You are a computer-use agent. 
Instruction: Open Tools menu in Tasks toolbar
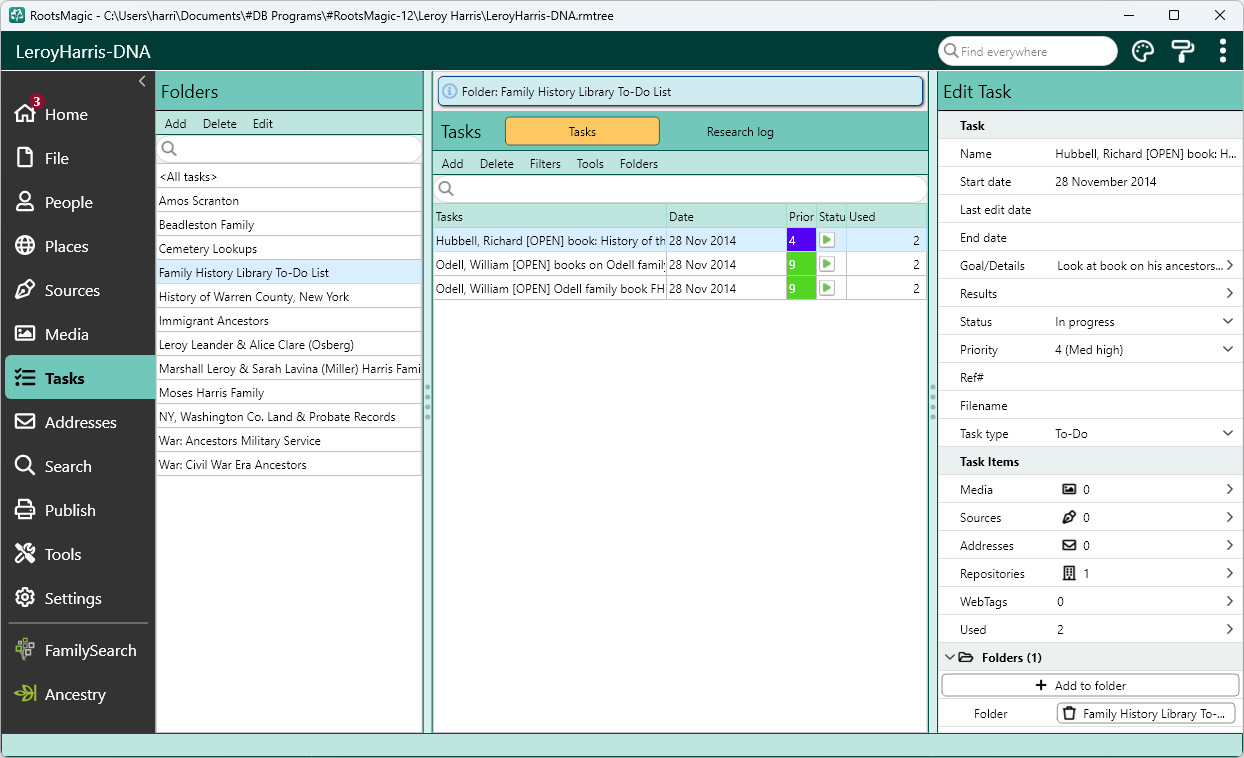(x=590, y=164)
